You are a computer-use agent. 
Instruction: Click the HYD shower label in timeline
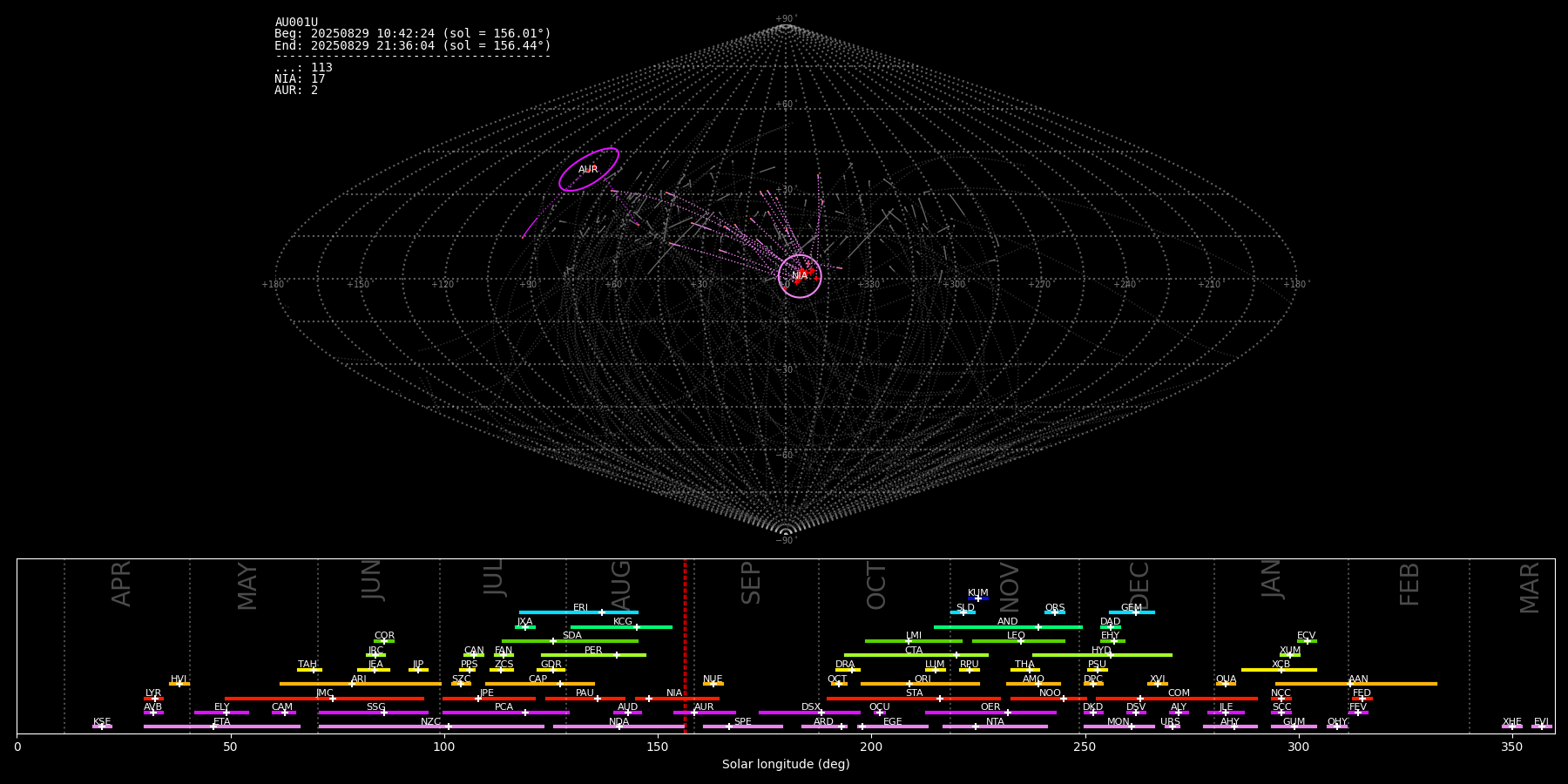(x=1101, y=651)
